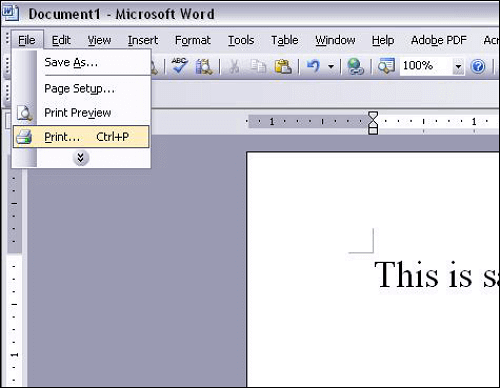Image resolution: width=500 pixels, height=388 pixels.
Task: Click the text "This is" in the document
Action: coord(423,275)
